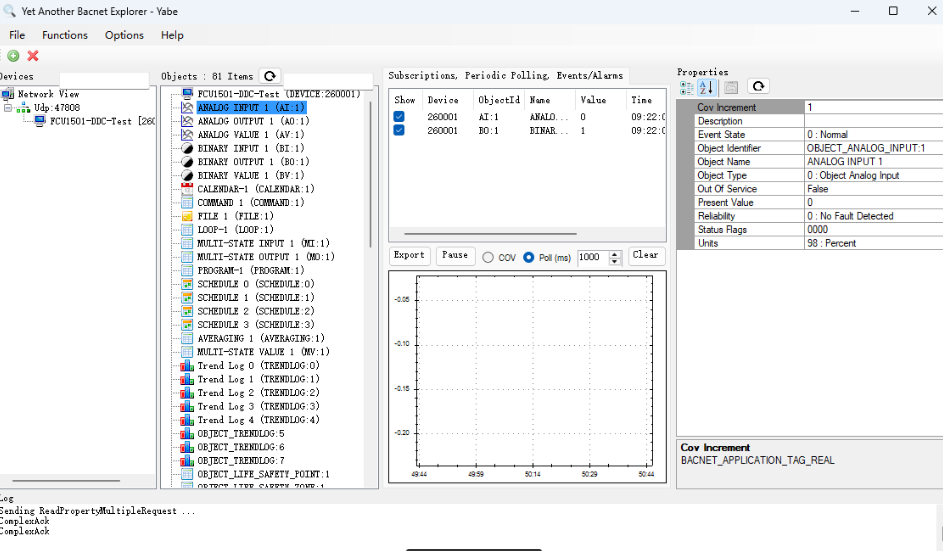Click the Units value 98 : Percent
The image size is (943, 551).
point(831,244)
